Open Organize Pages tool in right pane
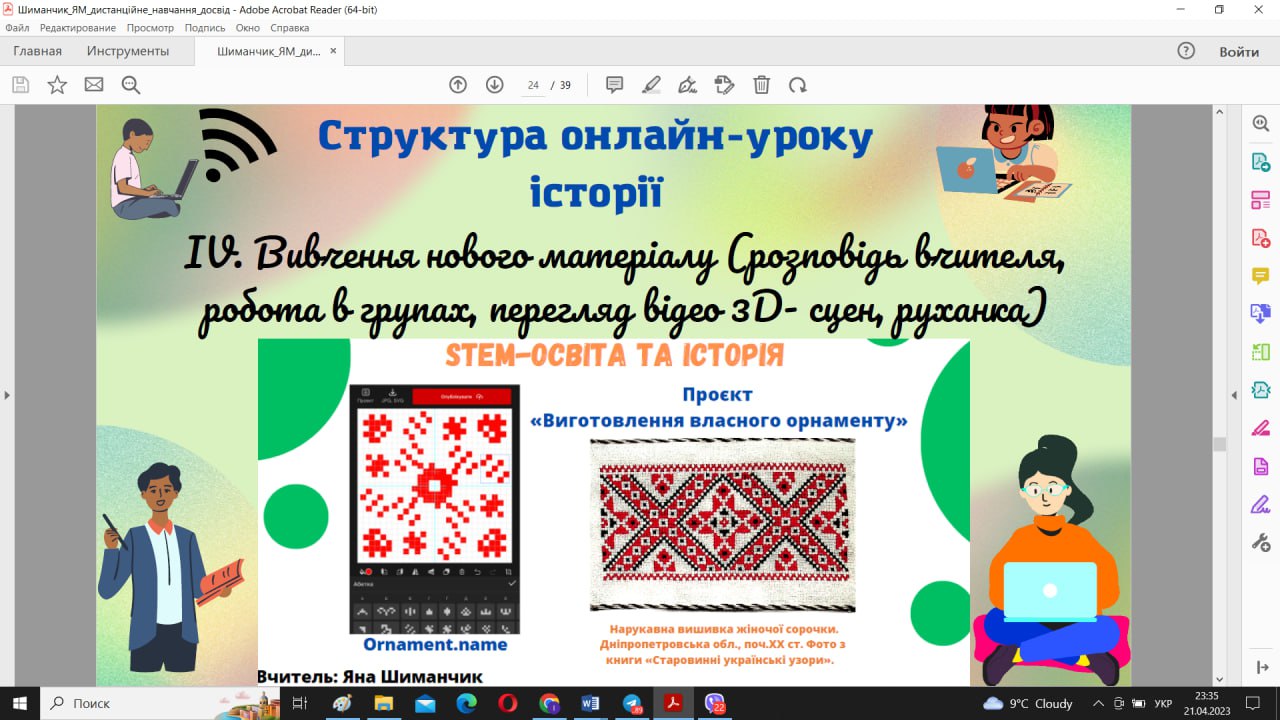Screen dimensions: 1280x720 coord(1261,200)
